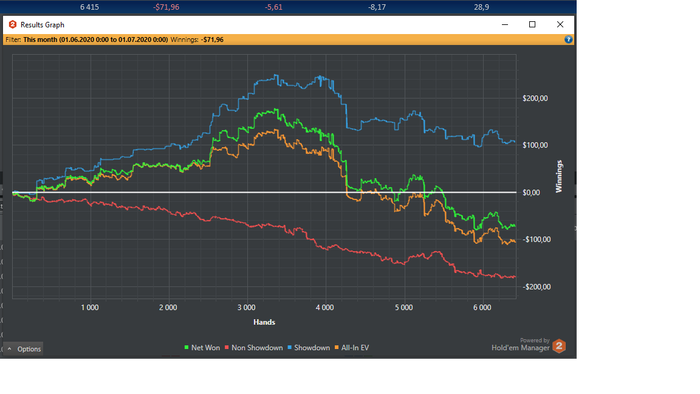Maximize the Results Graph window
This screenshot has width=700, height=394.
point(532,25)
